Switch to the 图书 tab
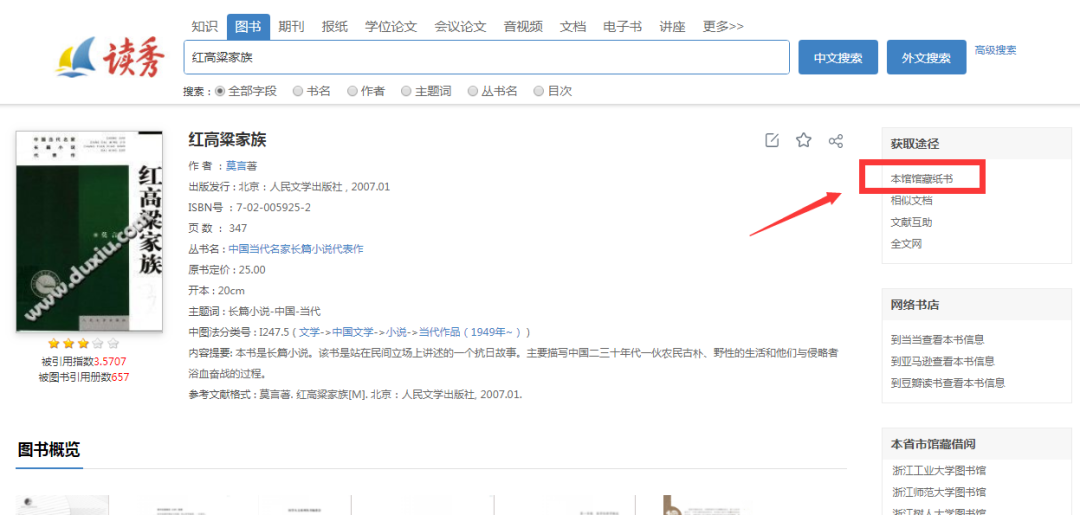This screenshot has width=1080, height=515. coord(248,27)
